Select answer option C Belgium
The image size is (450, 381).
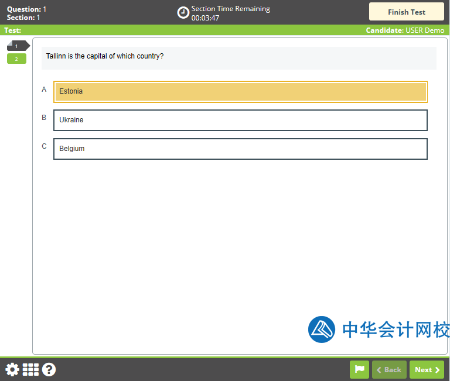tap(240, 149)
